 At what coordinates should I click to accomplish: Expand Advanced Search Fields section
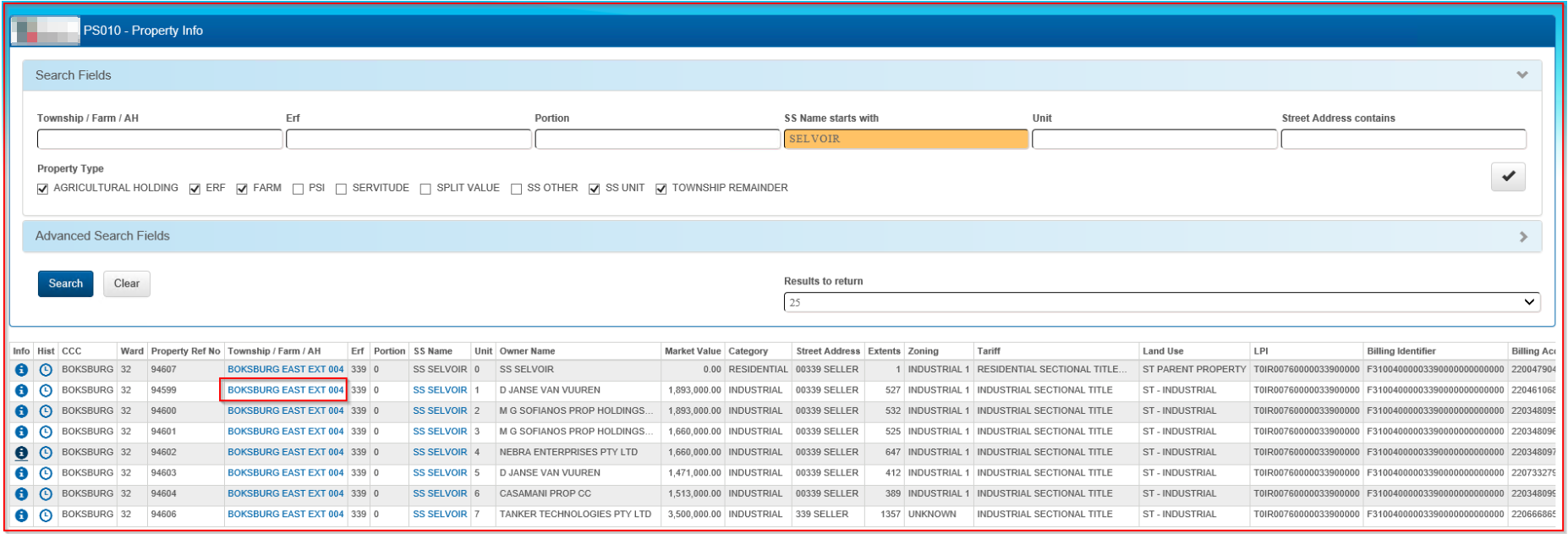click(1522, 237)
